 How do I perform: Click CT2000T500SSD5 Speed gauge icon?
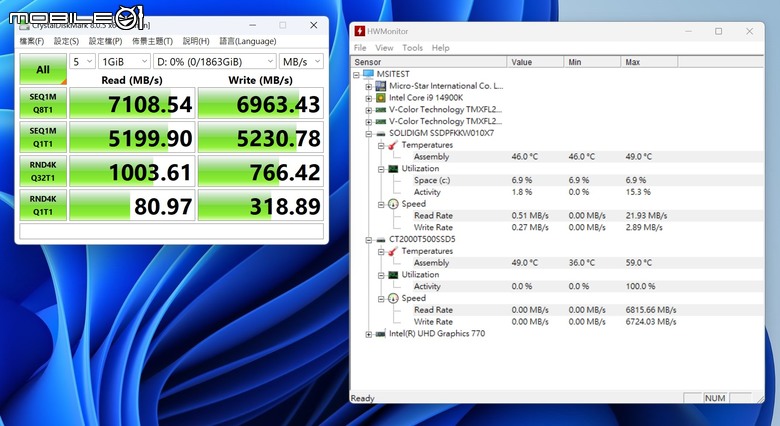pyautogui.click(x=393, y=298)
